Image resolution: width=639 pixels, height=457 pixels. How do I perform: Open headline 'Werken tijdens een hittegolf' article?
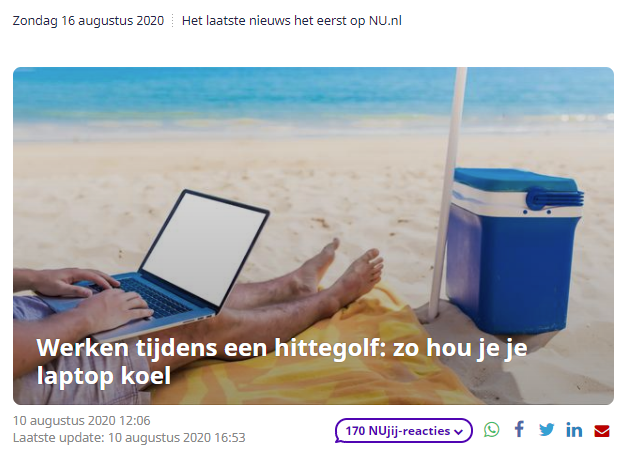click(282, 362)
